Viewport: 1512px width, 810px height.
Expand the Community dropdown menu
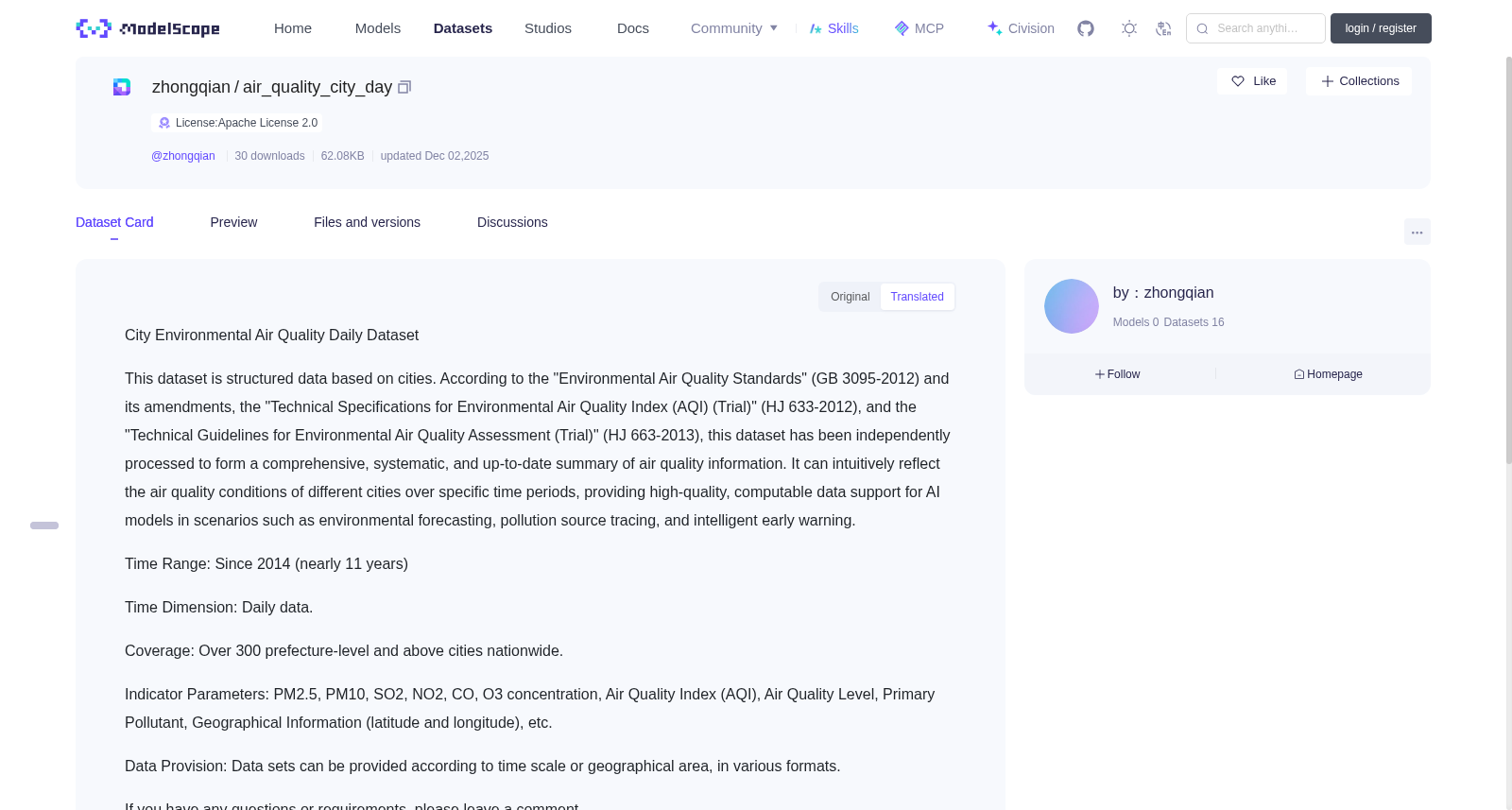point(734,28)
